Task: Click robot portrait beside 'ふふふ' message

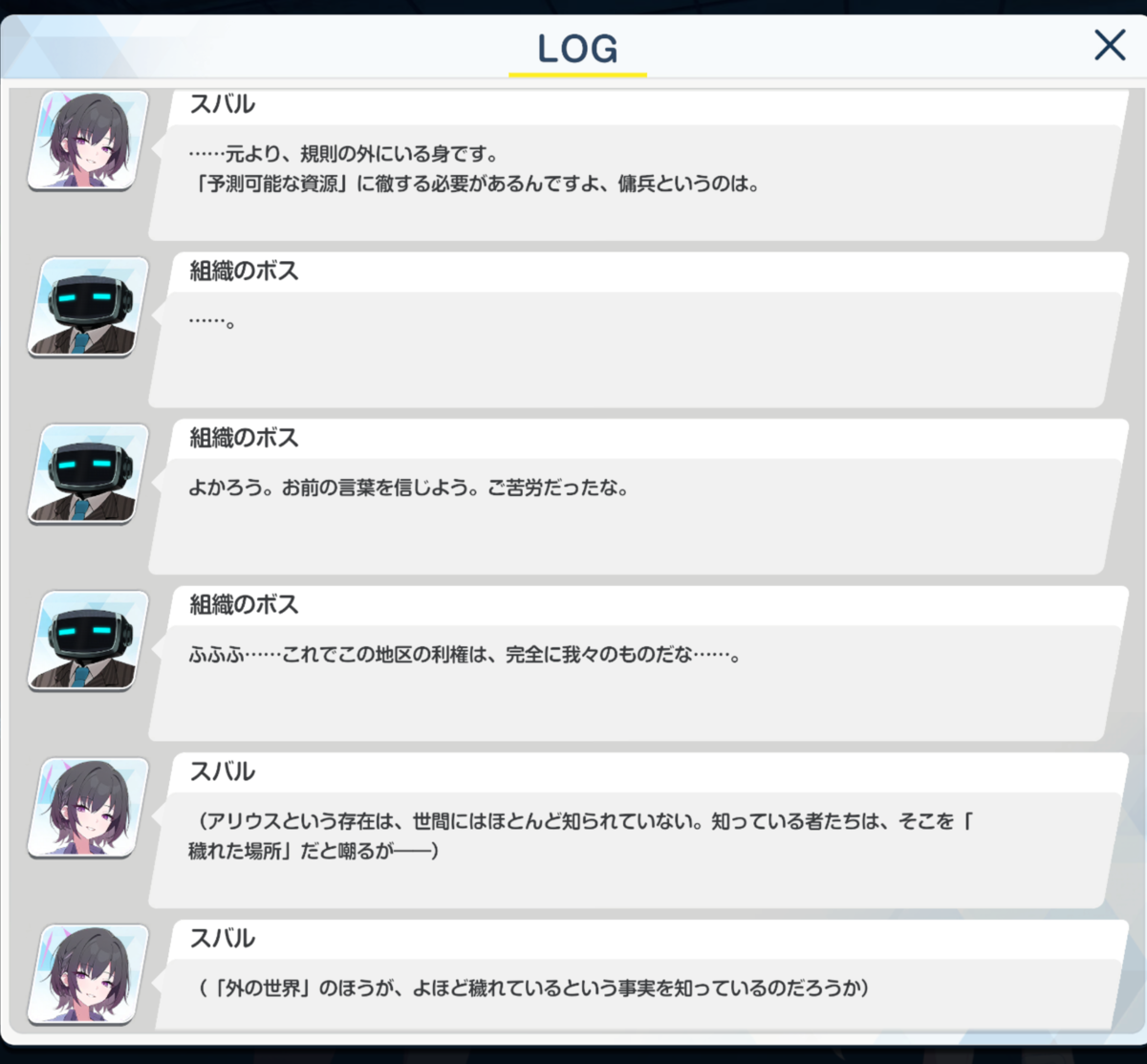Action: tap(88, 641)
